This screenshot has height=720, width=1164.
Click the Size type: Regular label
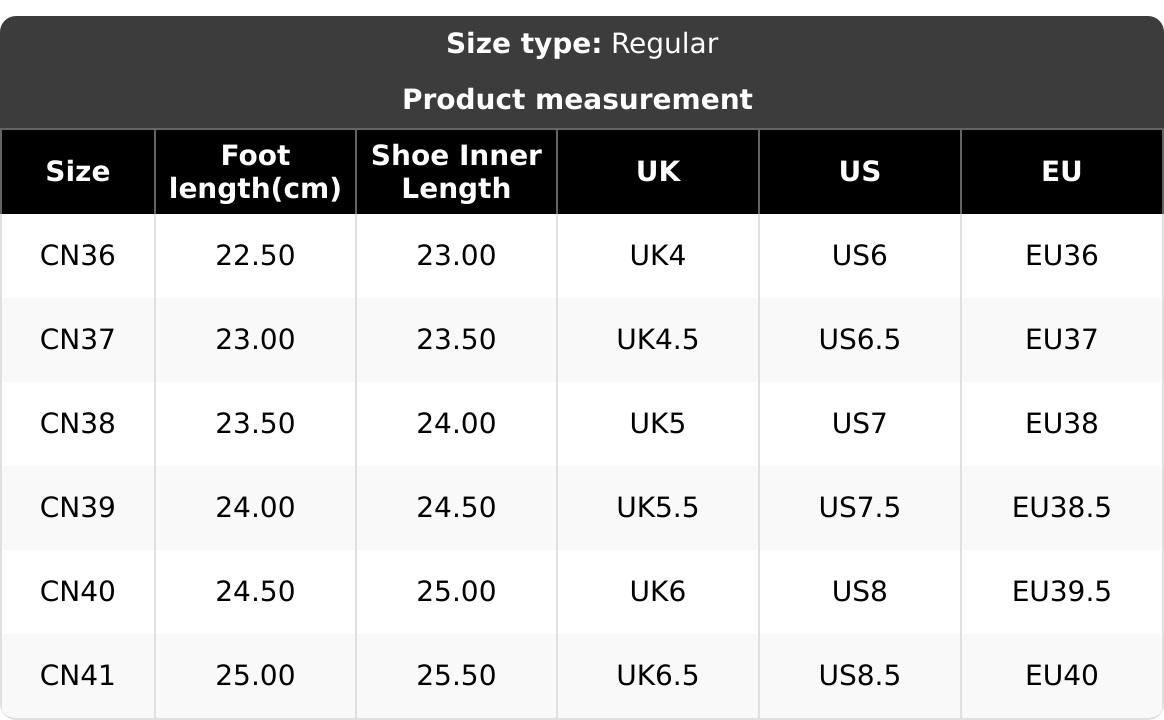pyautogui.click(x=581, y=44)
